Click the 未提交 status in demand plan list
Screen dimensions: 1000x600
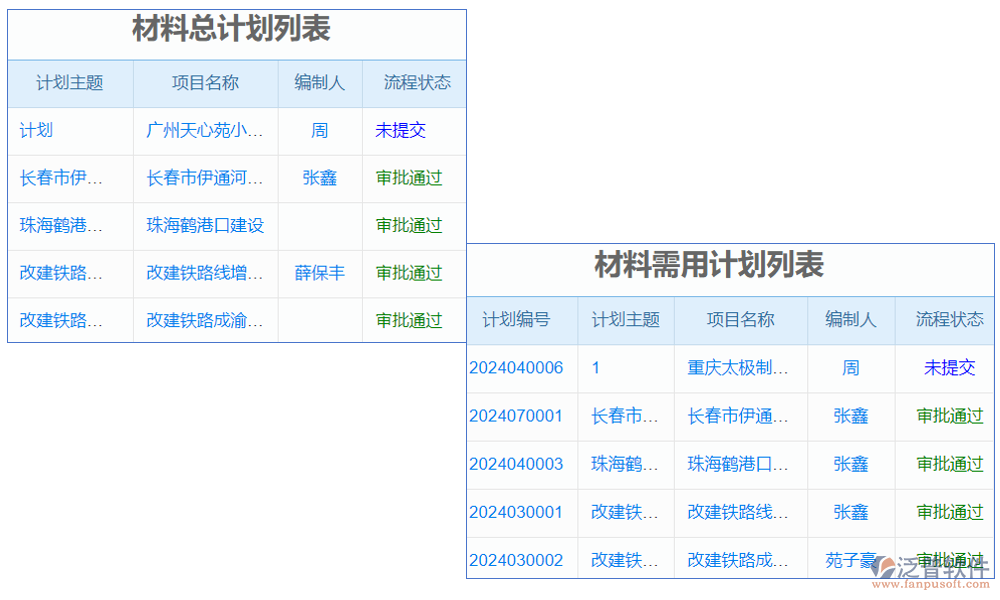[947, 368]
